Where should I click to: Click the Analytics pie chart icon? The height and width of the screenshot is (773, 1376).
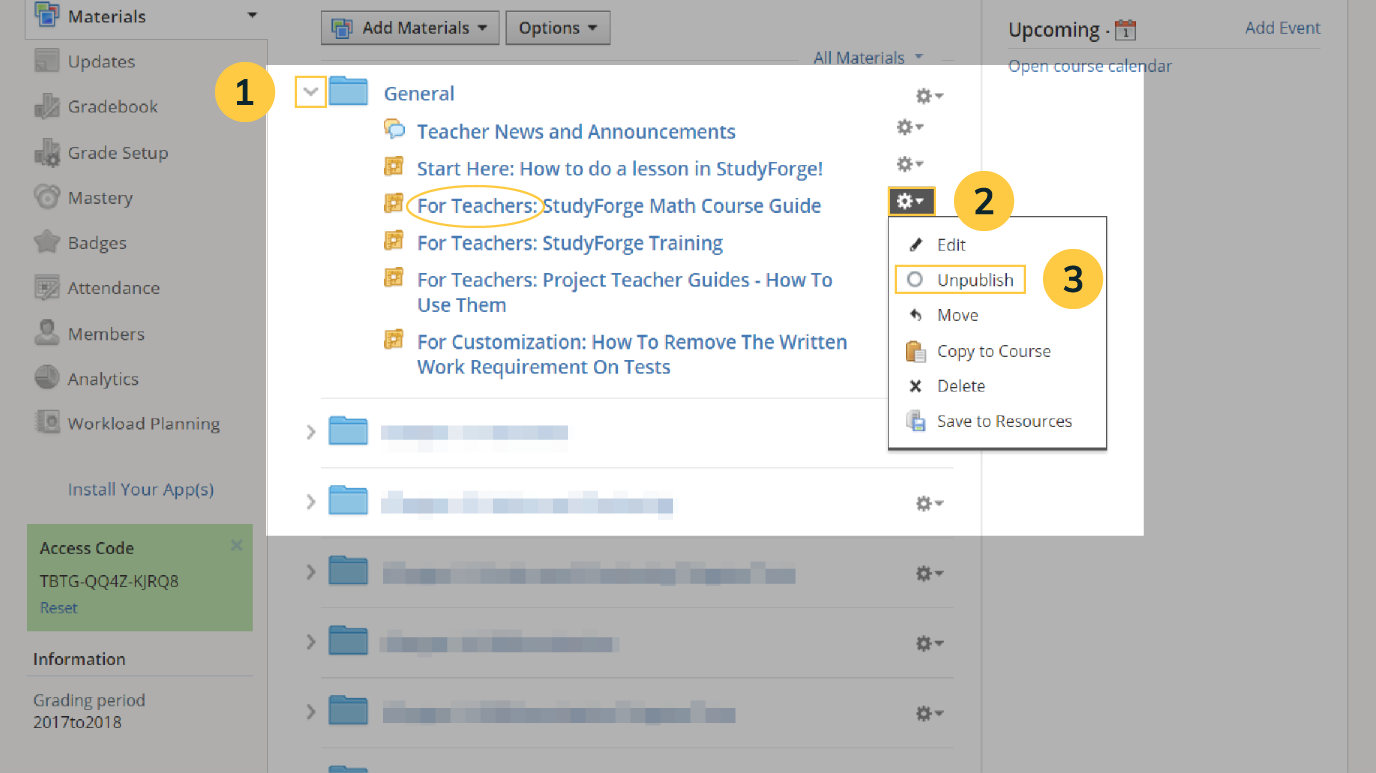pos(47,378)
